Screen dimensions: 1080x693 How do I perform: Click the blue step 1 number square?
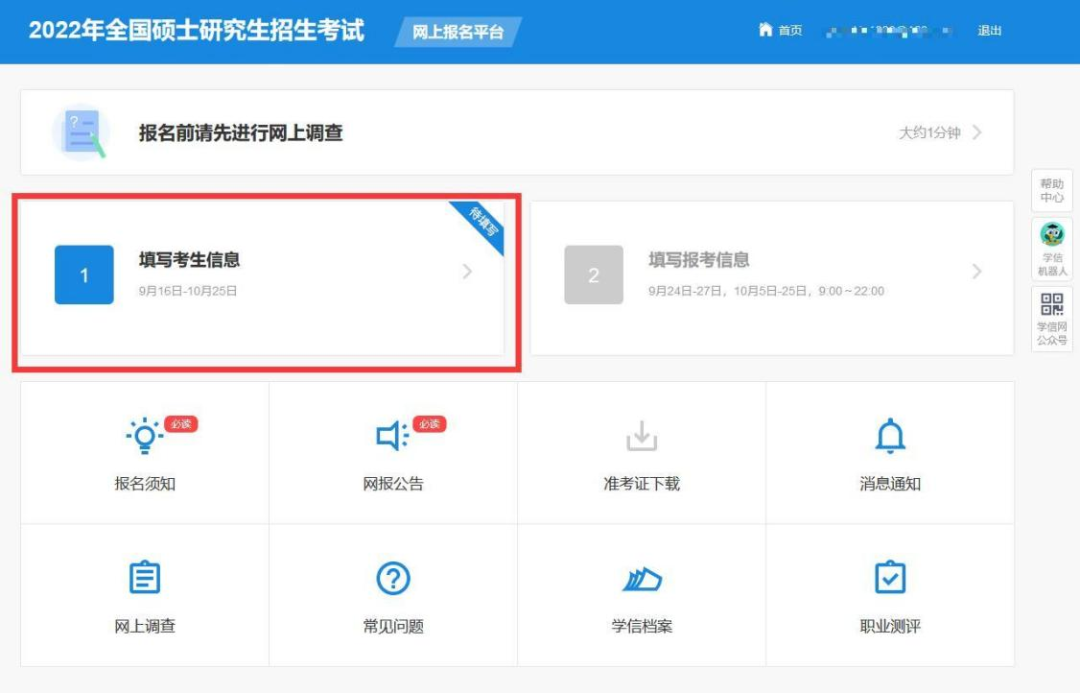point(84,273)
